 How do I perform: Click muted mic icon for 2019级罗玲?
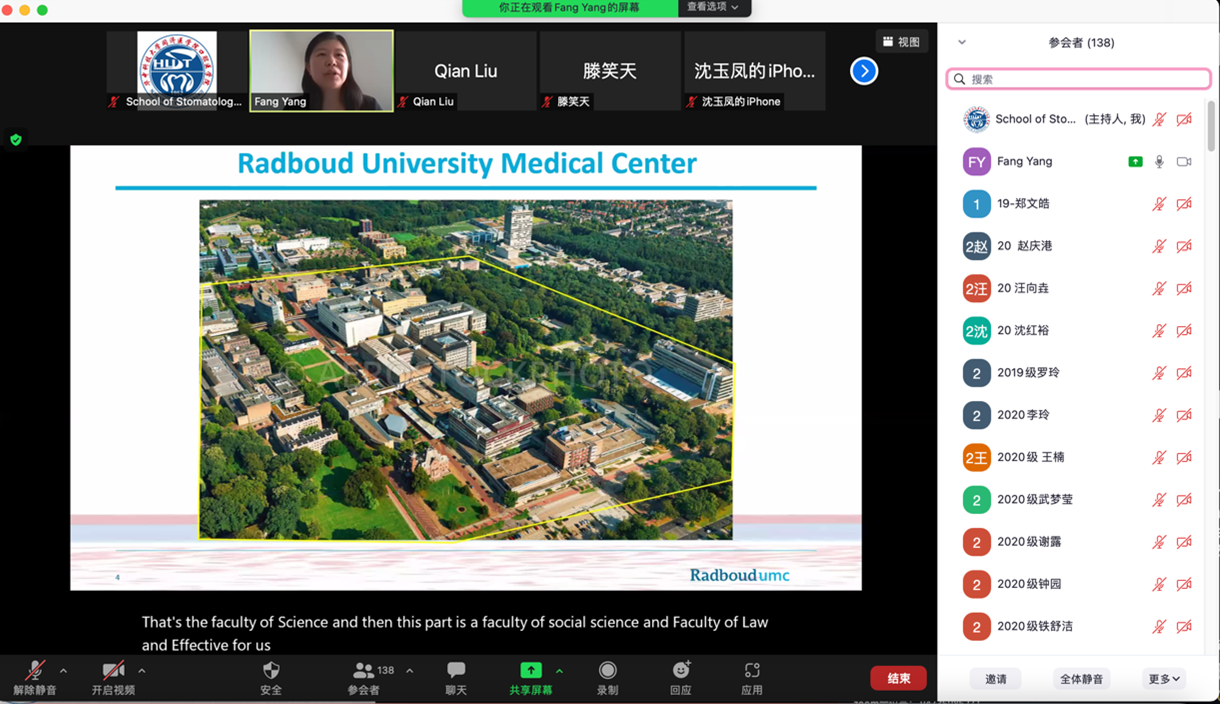1159,373
